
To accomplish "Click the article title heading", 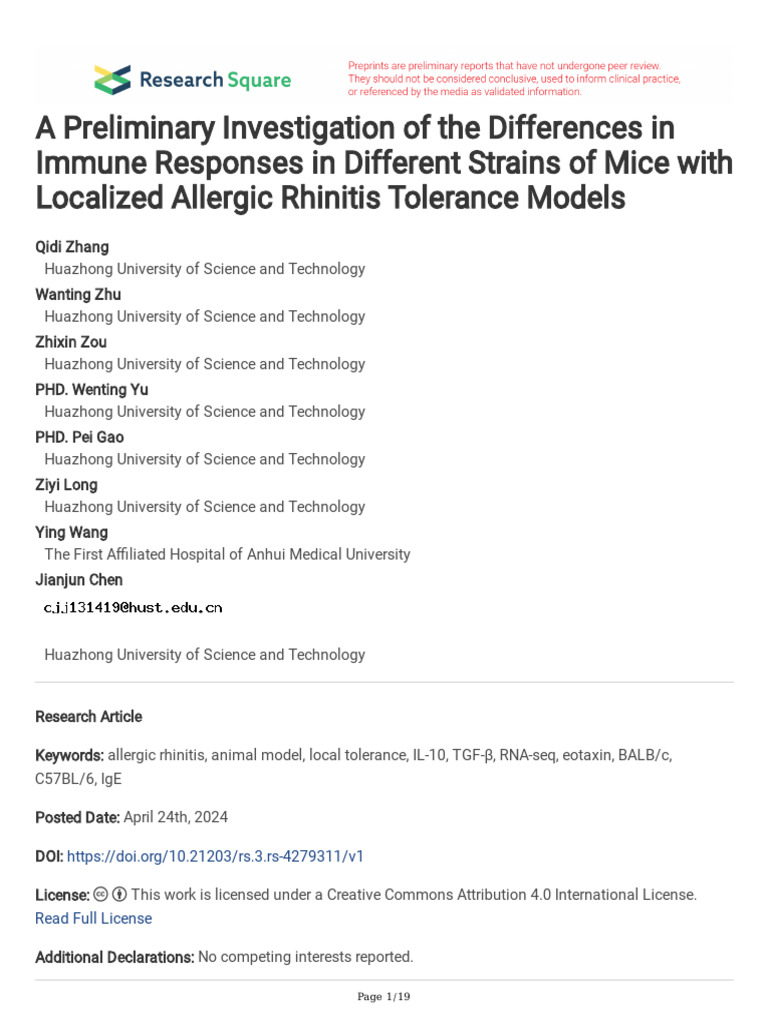I will [384, 163].
